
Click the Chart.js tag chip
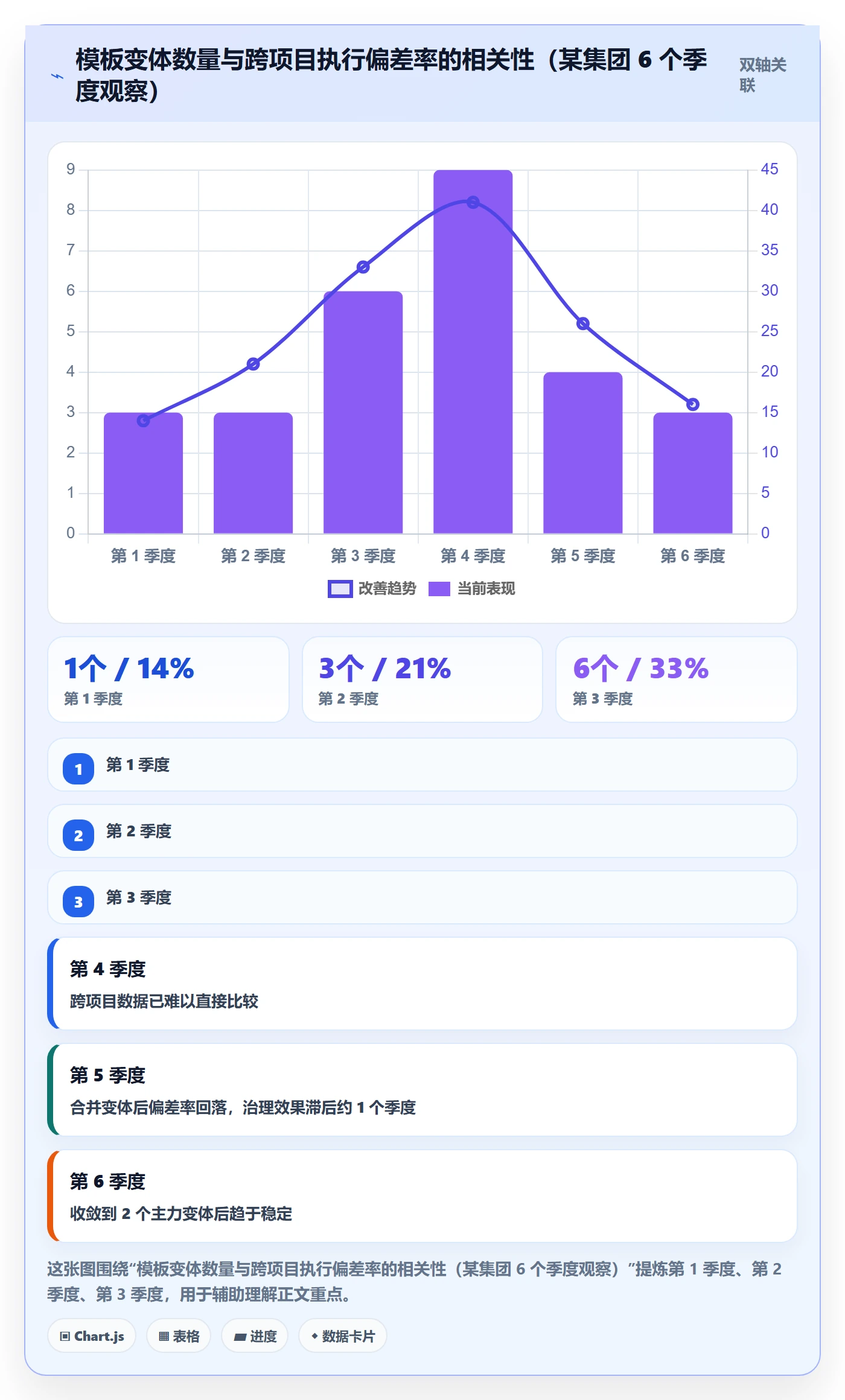click(92, 1336)
